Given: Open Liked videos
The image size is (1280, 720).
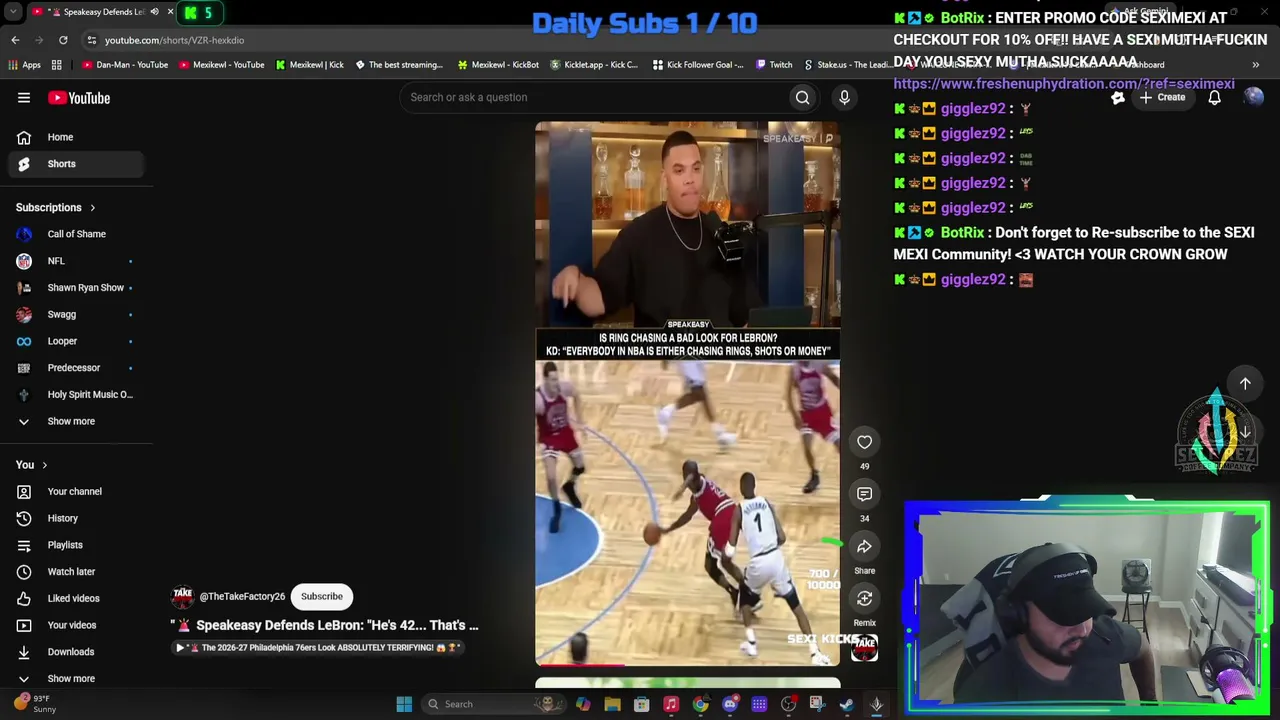Looking at the screenshot, I should tap(76, 598).
